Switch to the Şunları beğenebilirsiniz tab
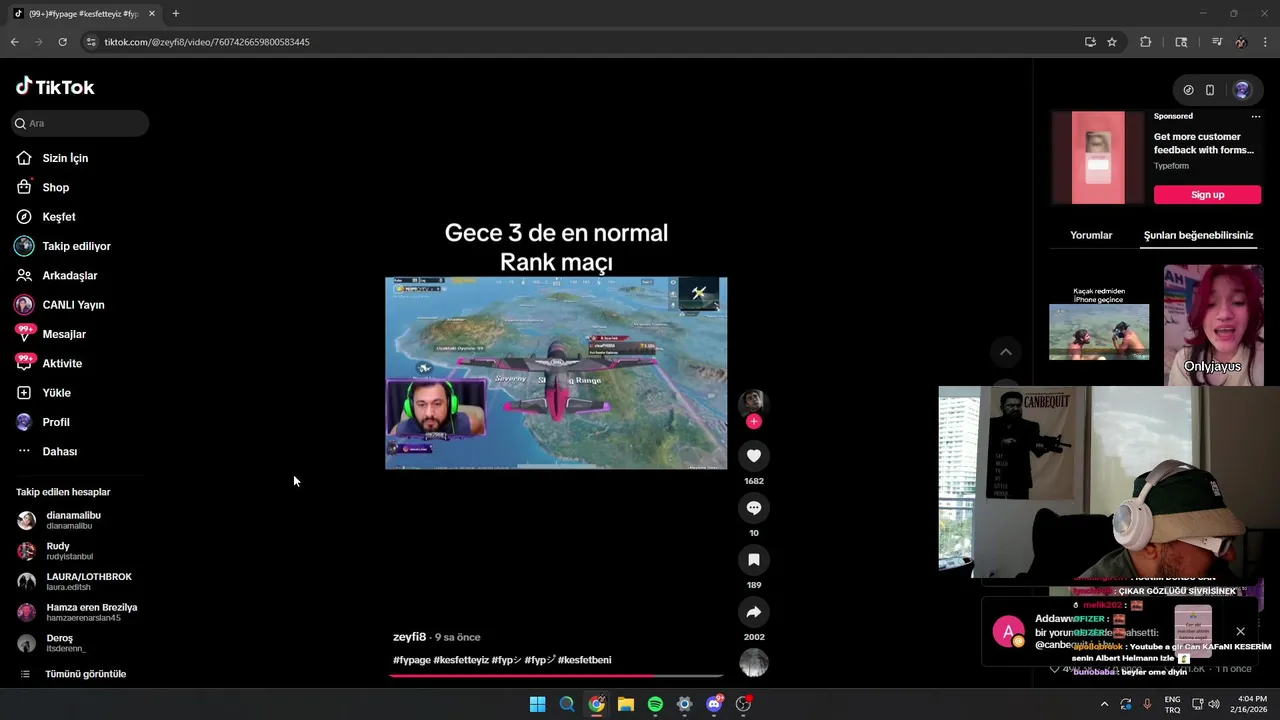 point(1198,235)
